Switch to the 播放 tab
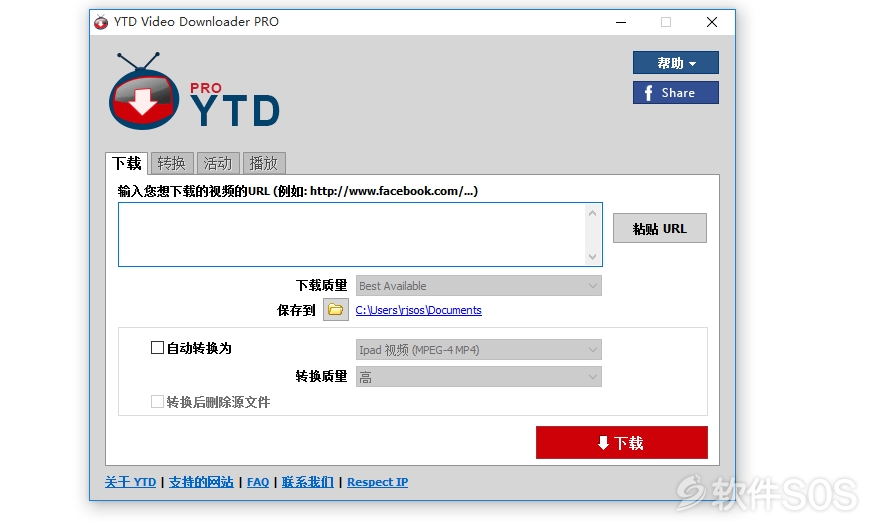 pyautogui.click(x=264, y=163)
